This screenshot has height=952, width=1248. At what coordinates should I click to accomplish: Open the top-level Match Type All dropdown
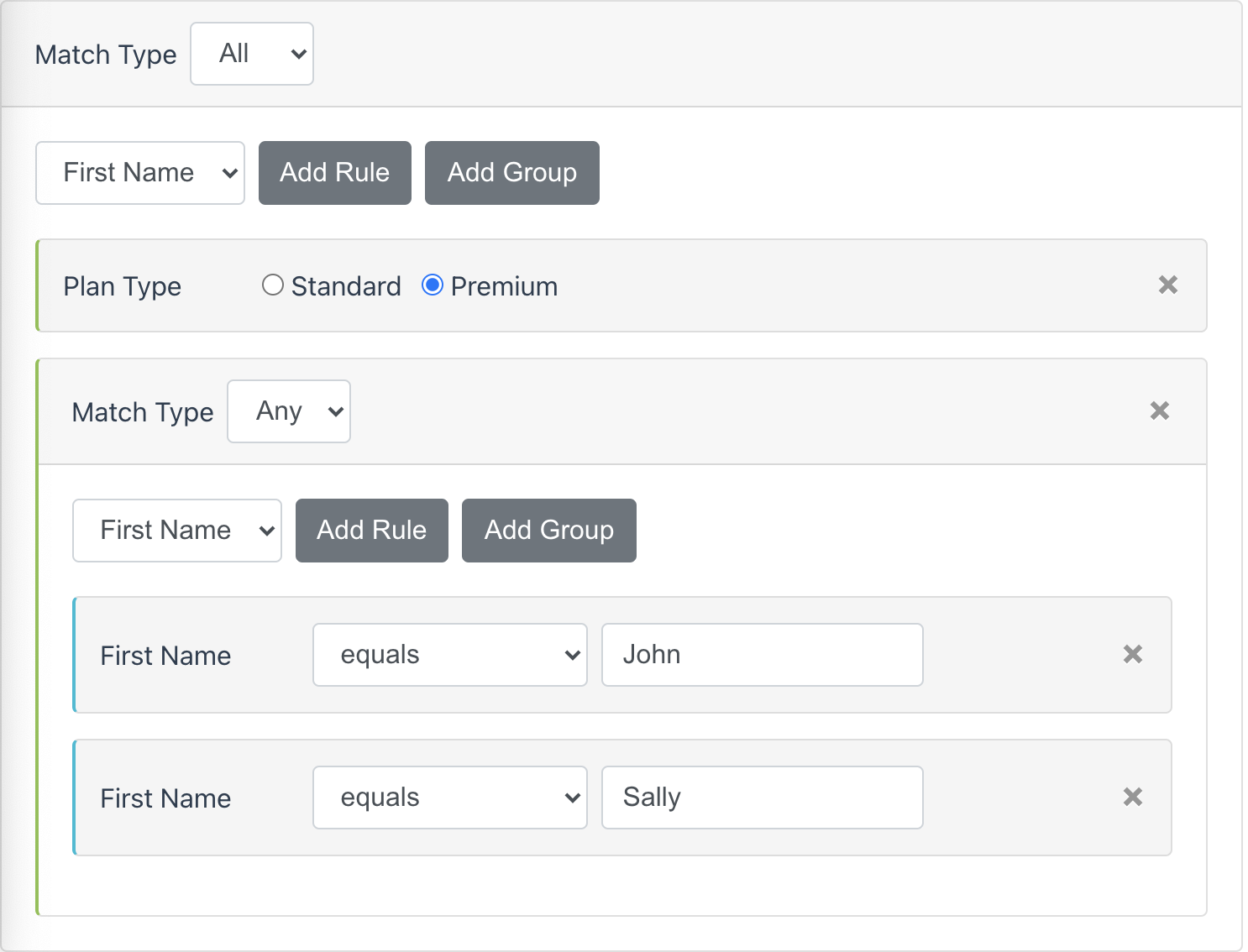click(252, 54)
